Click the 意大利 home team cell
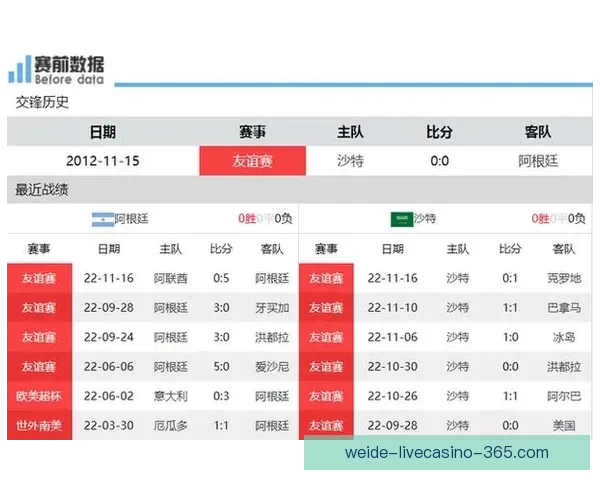600x480 pixels. click(171, 396)
